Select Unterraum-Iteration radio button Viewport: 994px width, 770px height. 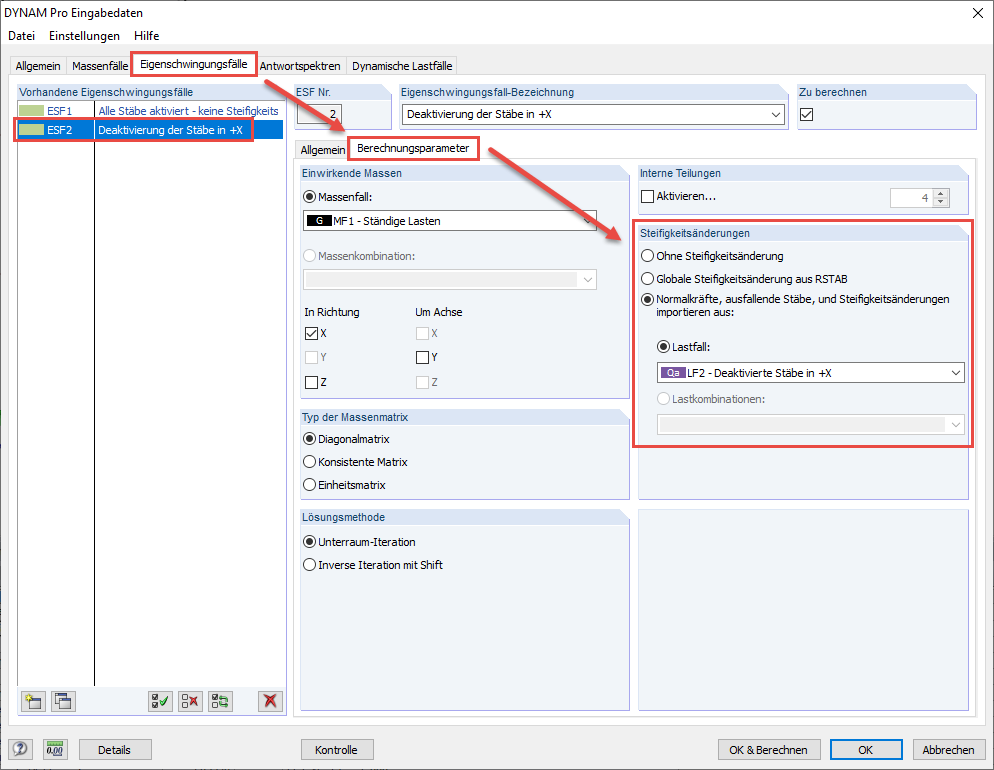(309, 542)
